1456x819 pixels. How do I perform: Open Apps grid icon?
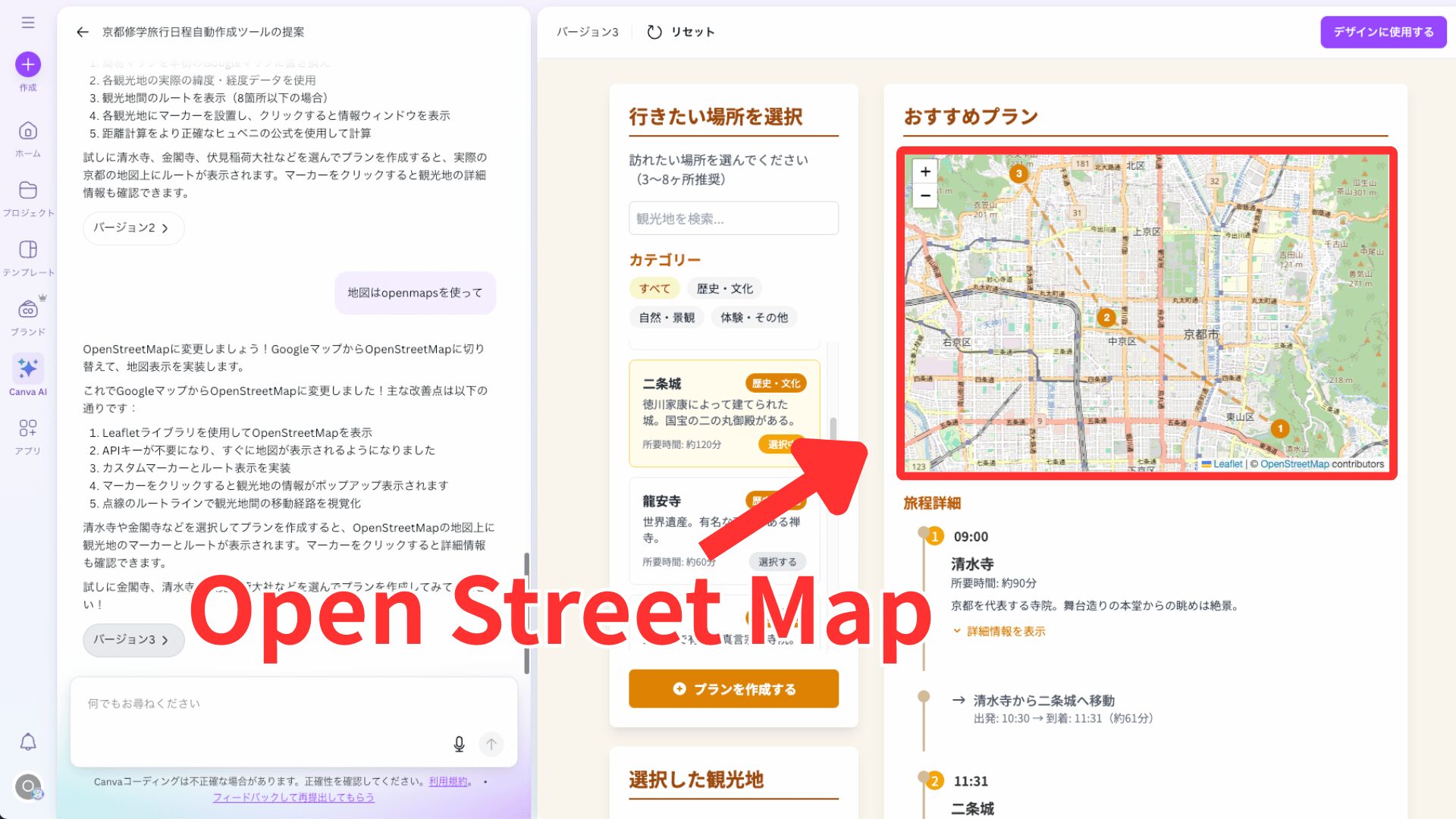pos(28,428)
